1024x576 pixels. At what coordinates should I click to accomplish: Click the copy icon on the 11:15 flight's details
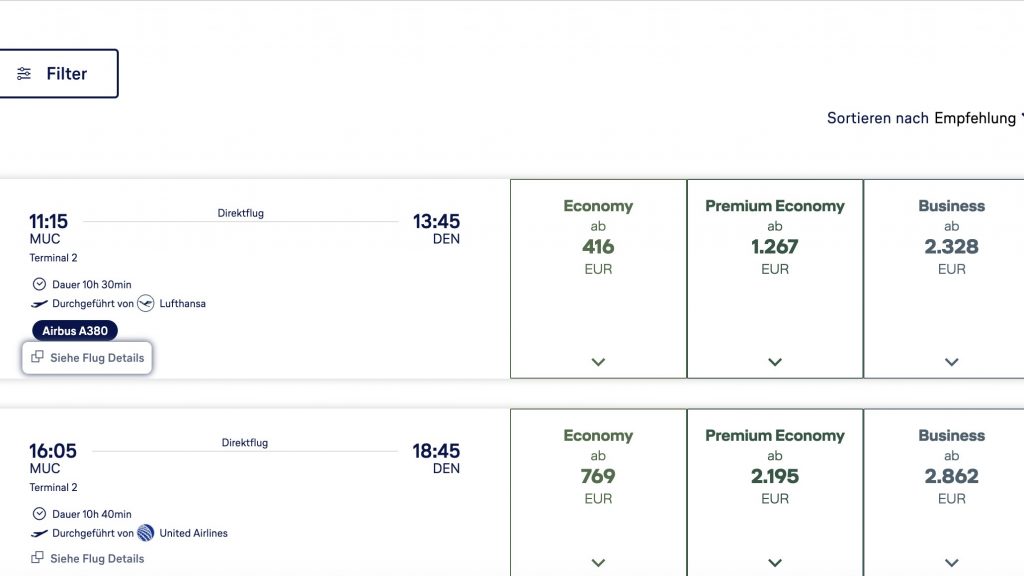tap(37, 357)
